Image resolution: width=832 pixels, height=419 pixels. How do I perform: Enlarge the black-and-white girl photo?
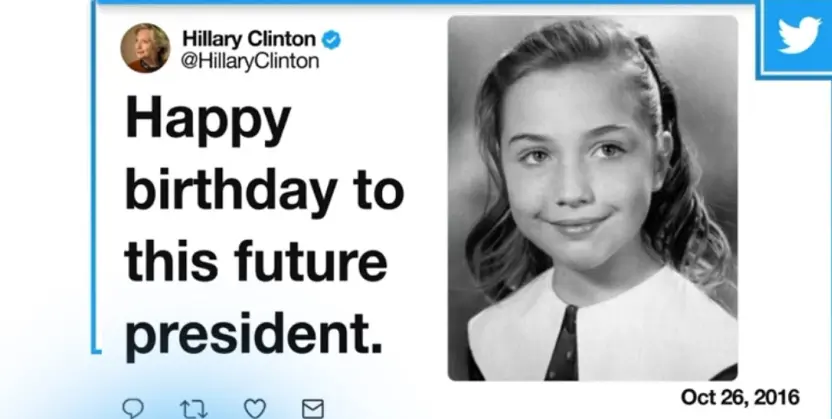[x=593, y=198]
